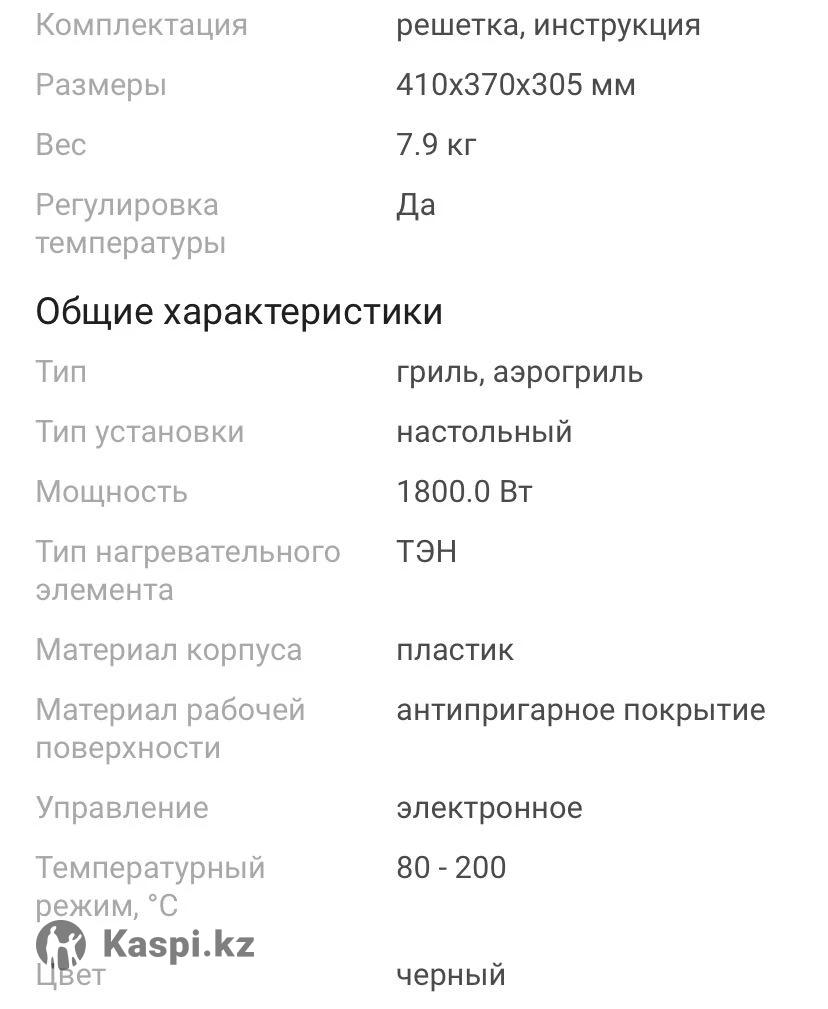Image resolution: width=828 pixels, height=1009 pixels.
Task: Select the Общие характеристики section heading
Action: click(x=239, y=312)
